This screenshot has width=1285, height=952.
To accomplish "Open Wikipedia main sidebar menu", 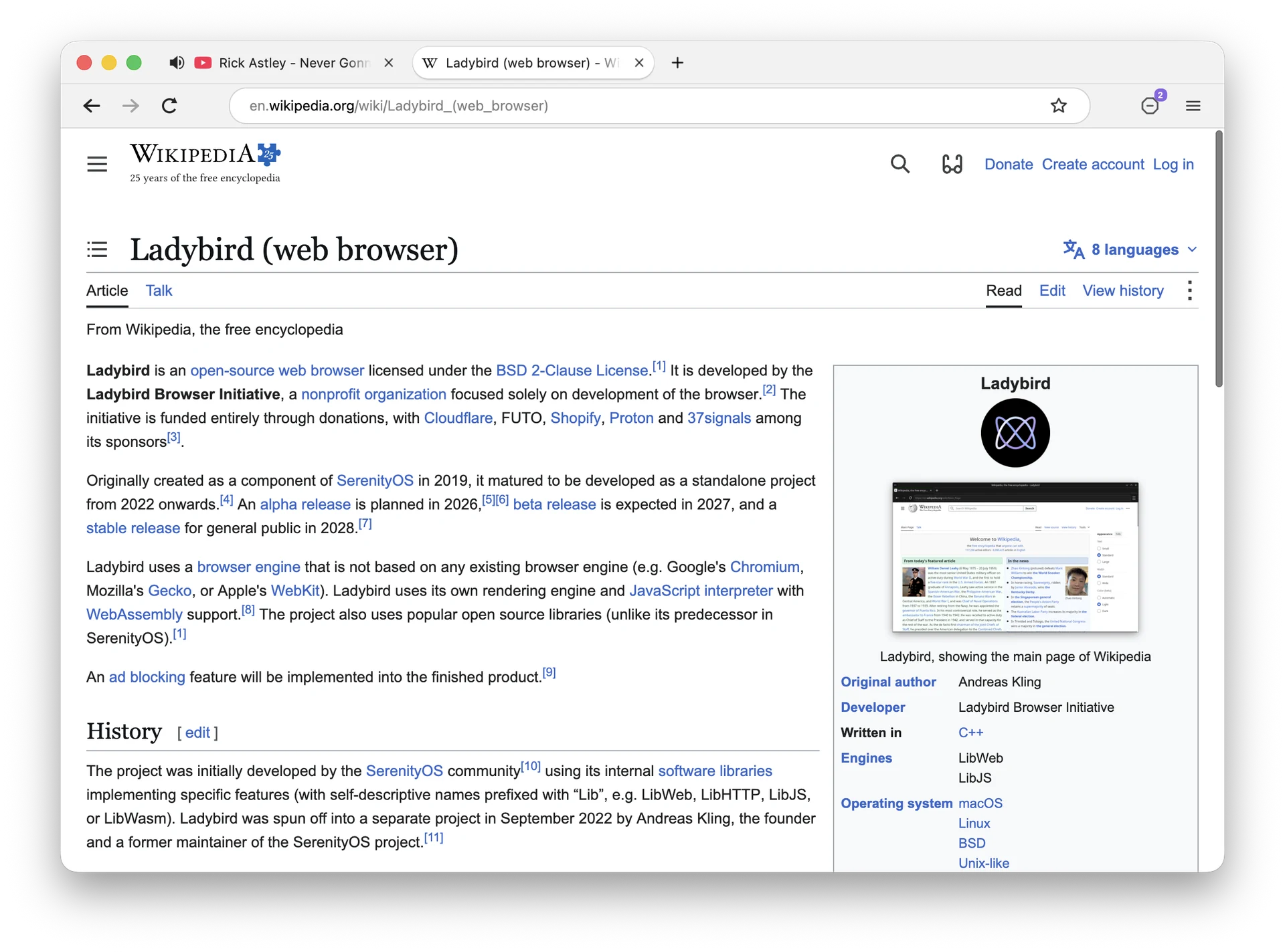I will click(x=97, y=164).
